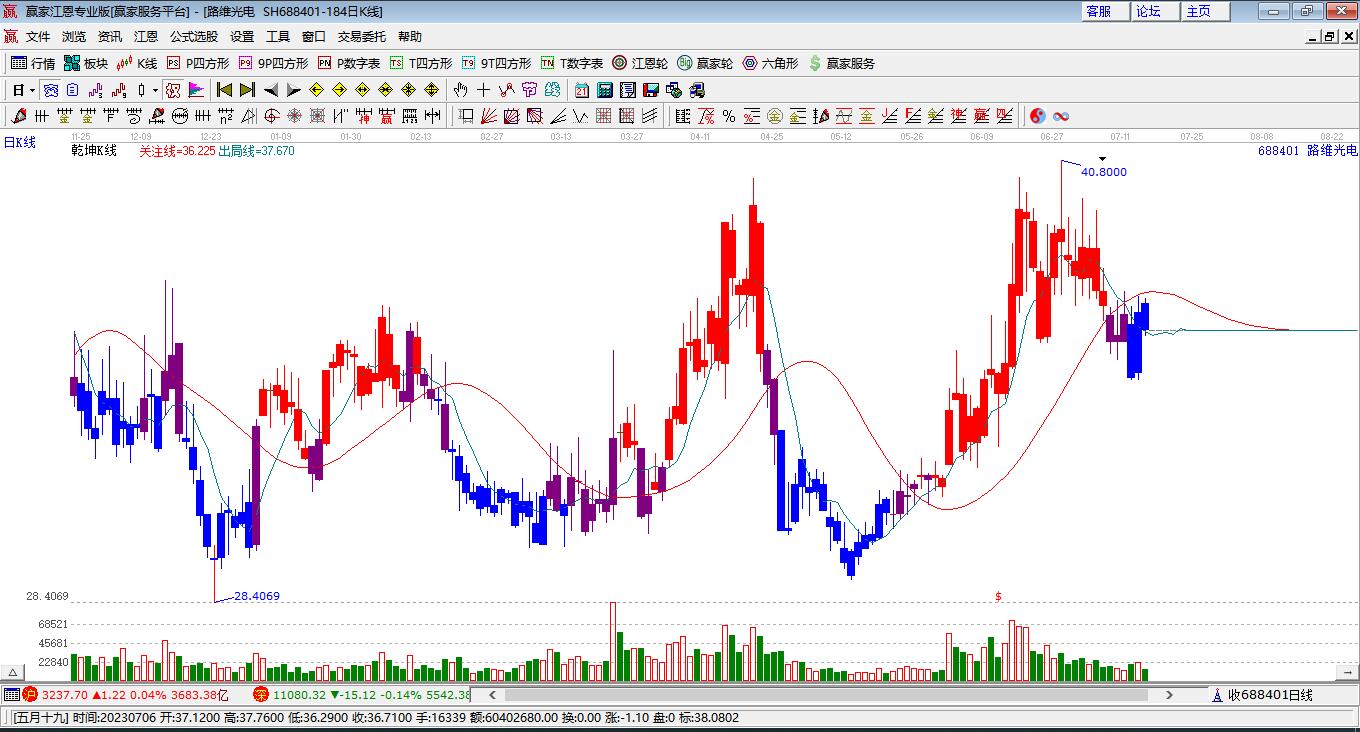Open the 窗口 menu

(x=314, y=36)
